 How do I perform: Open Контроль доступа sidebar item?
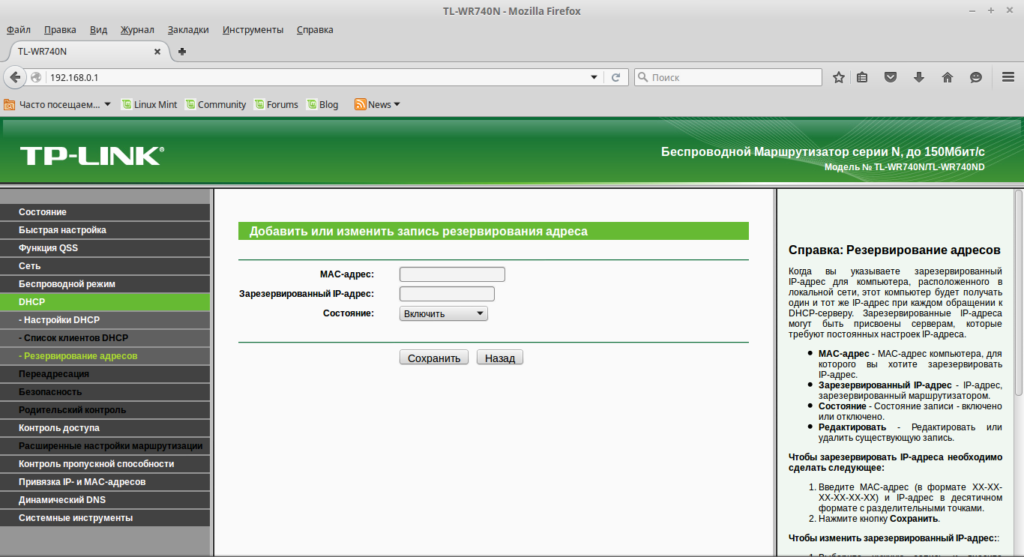click(x=105, y=428)
